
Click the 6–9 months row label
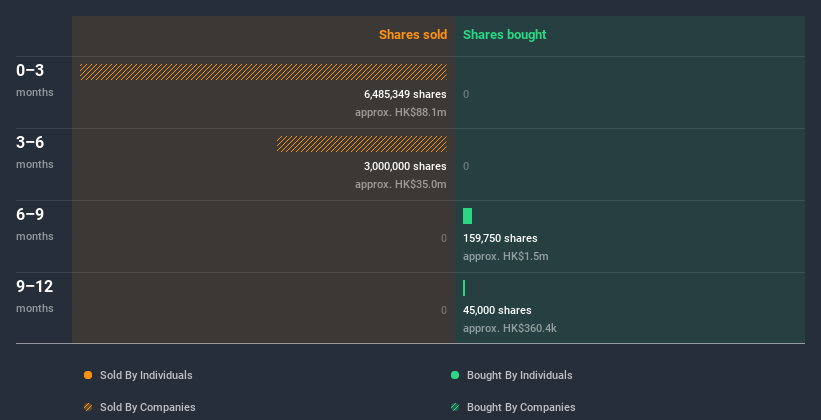tap(35, 224)
